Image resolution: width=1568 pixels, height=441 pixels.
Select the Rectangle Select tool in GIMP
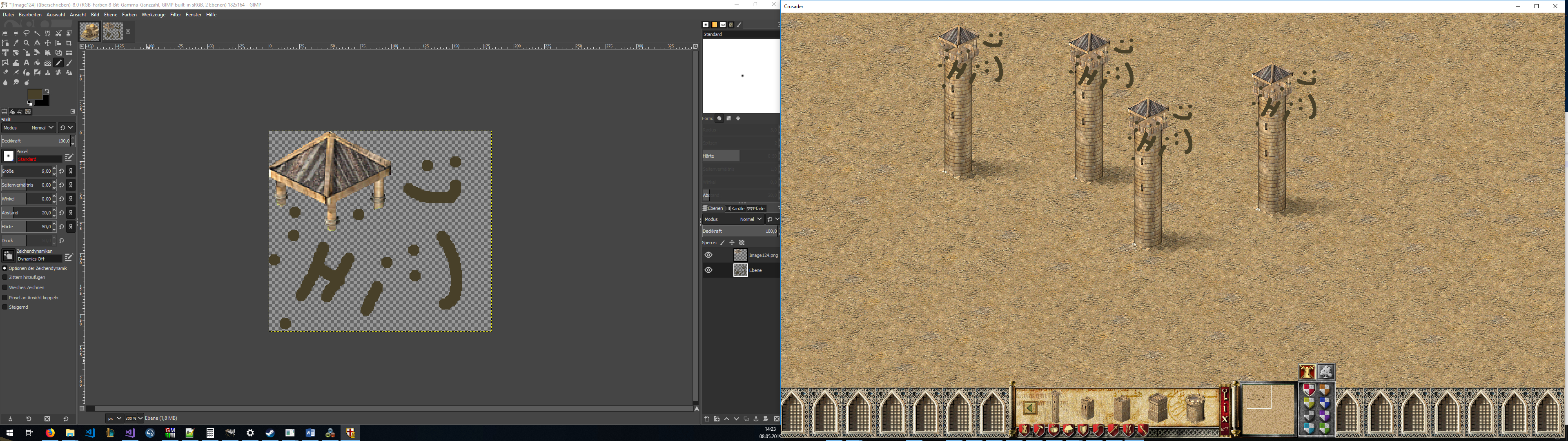5,33
